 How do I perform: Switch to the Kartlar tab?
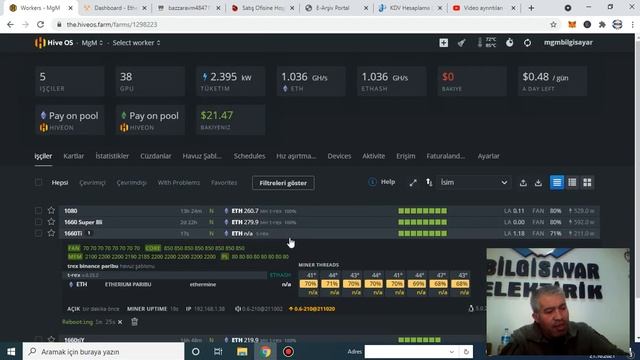(73, 156)
